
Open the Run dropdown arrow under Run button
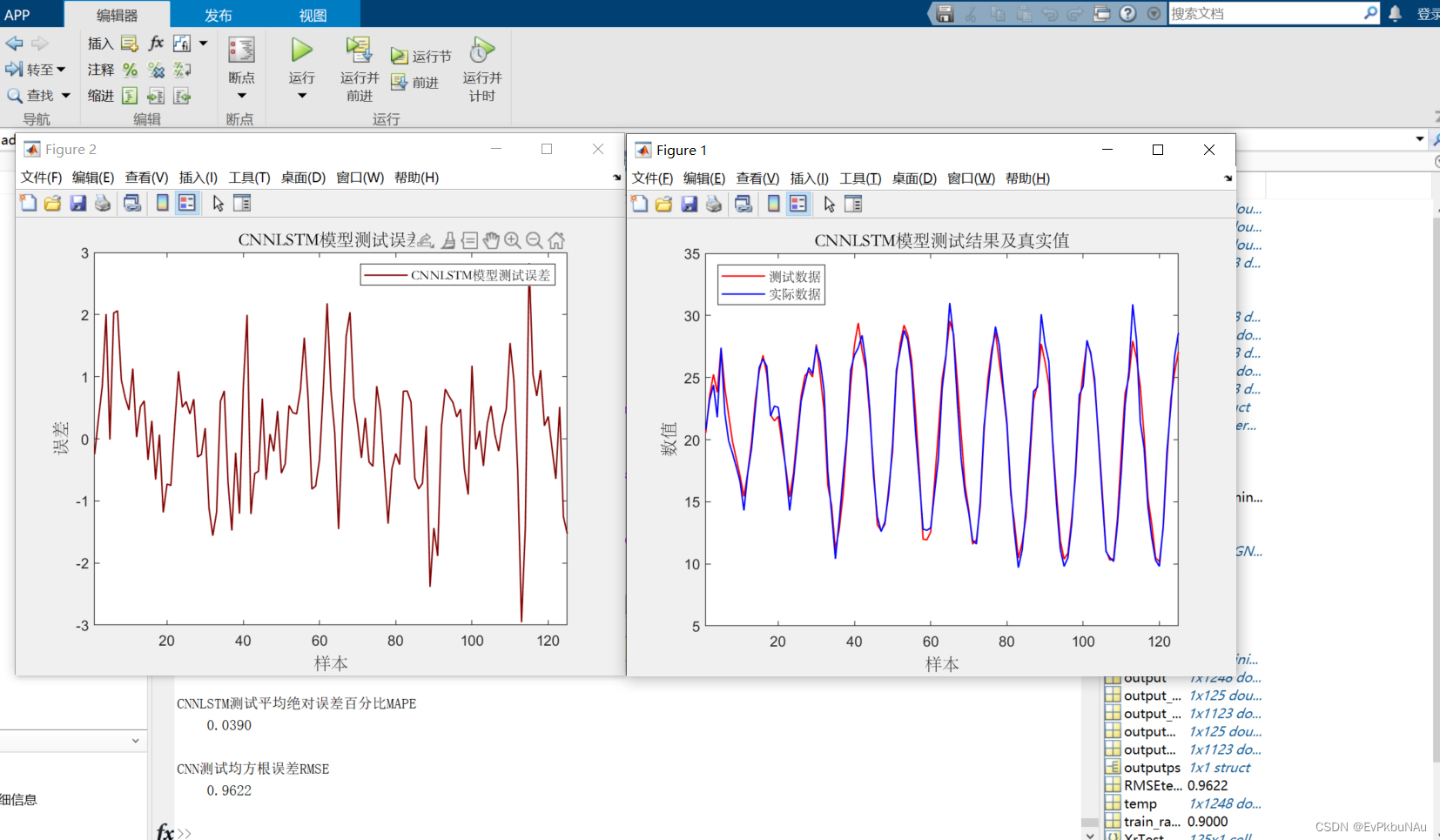[301, 96]
